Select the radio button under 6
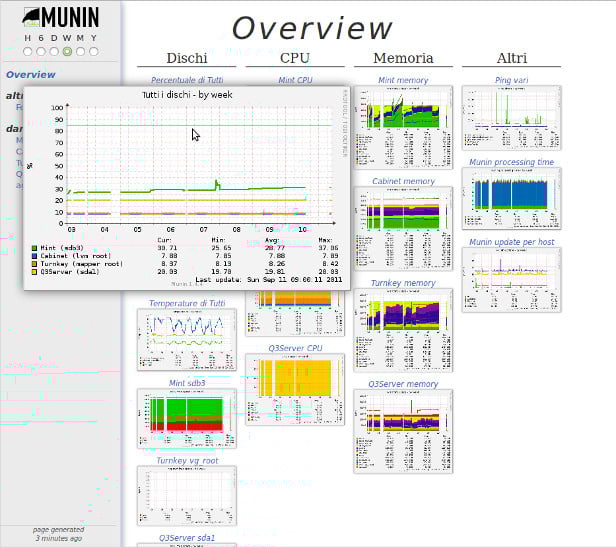The image size is (616, 548). pos(41,51)
